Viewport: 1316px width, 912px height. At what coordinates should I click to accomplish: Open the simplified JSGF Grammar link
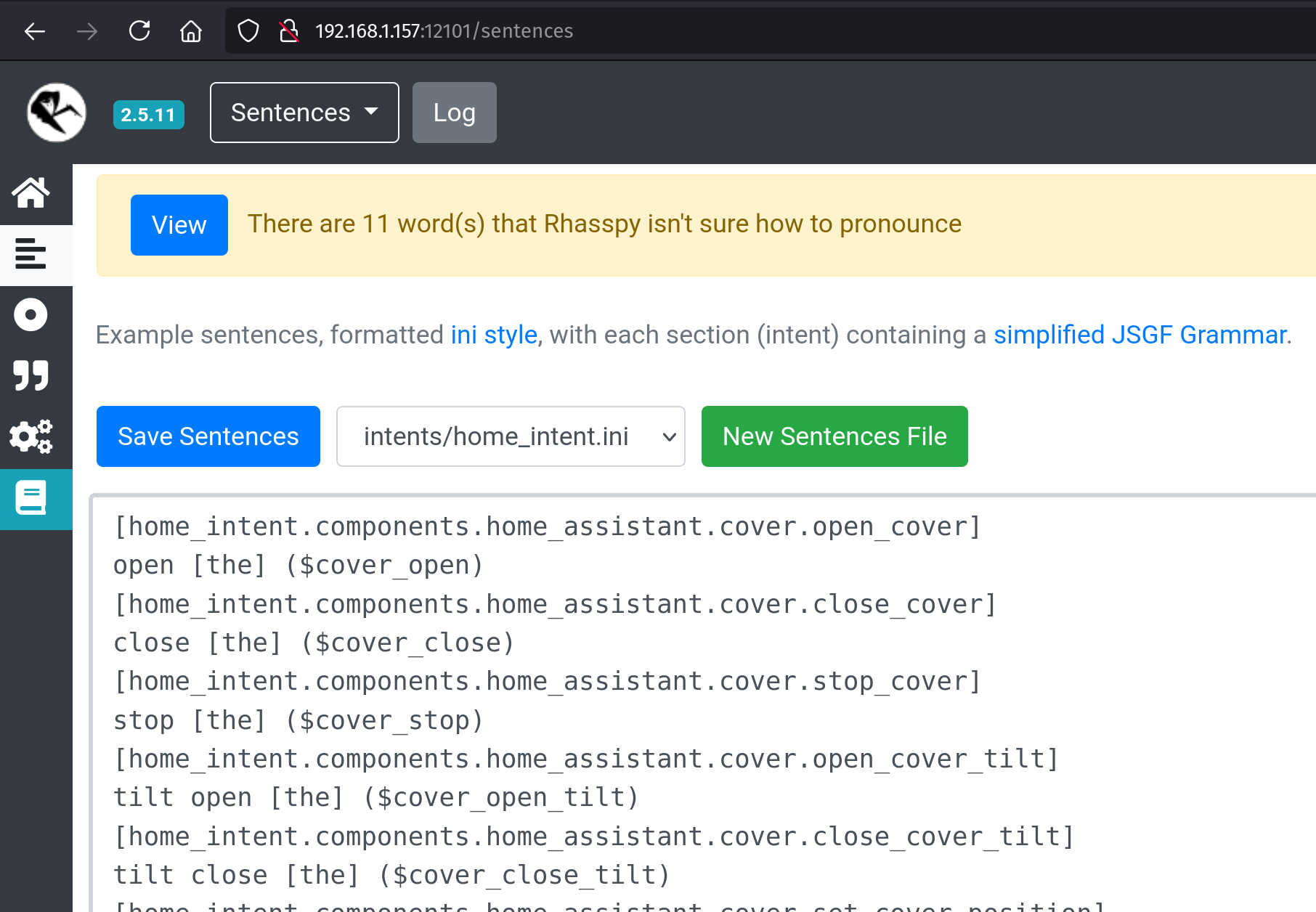tap(1140, 335)
